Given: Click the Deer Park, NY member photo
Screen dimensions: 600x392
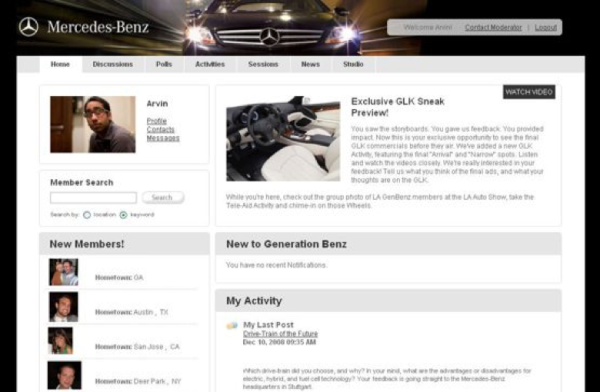Looking at the screenshot, I should (64, 375).
